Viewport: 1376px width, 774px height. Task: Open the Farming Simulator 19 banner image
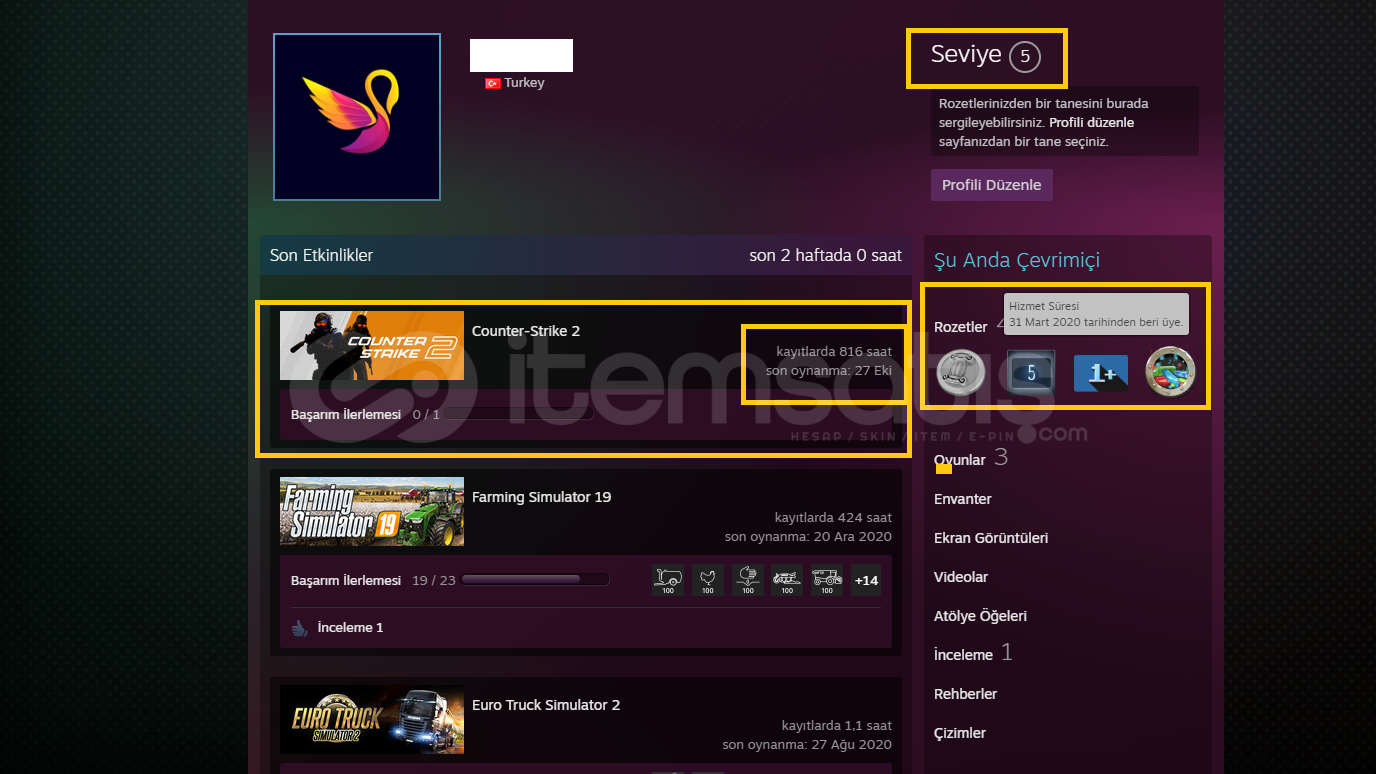(372, 512)
